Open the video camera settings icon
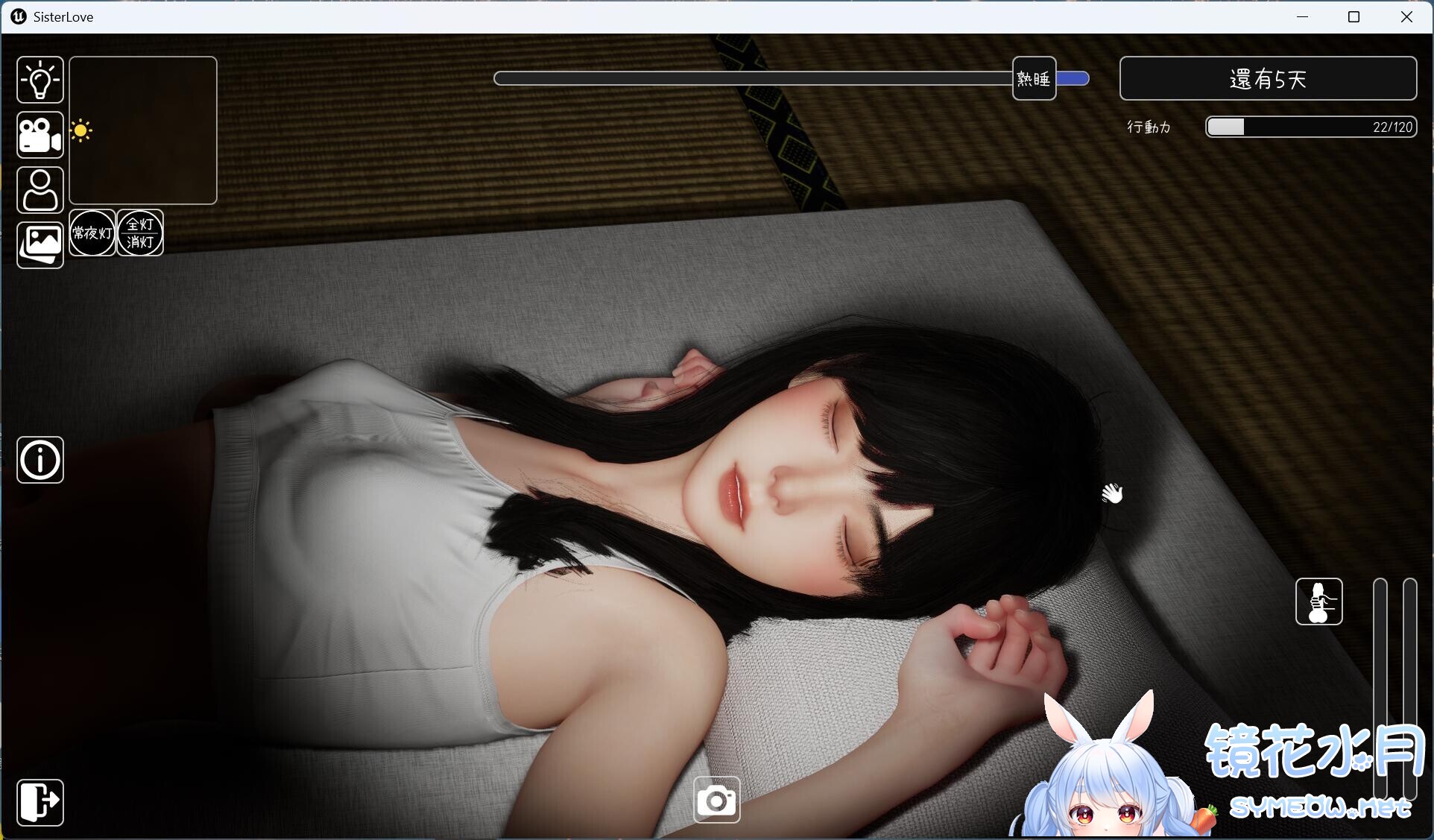1434x840 pixels. [40, 135]
